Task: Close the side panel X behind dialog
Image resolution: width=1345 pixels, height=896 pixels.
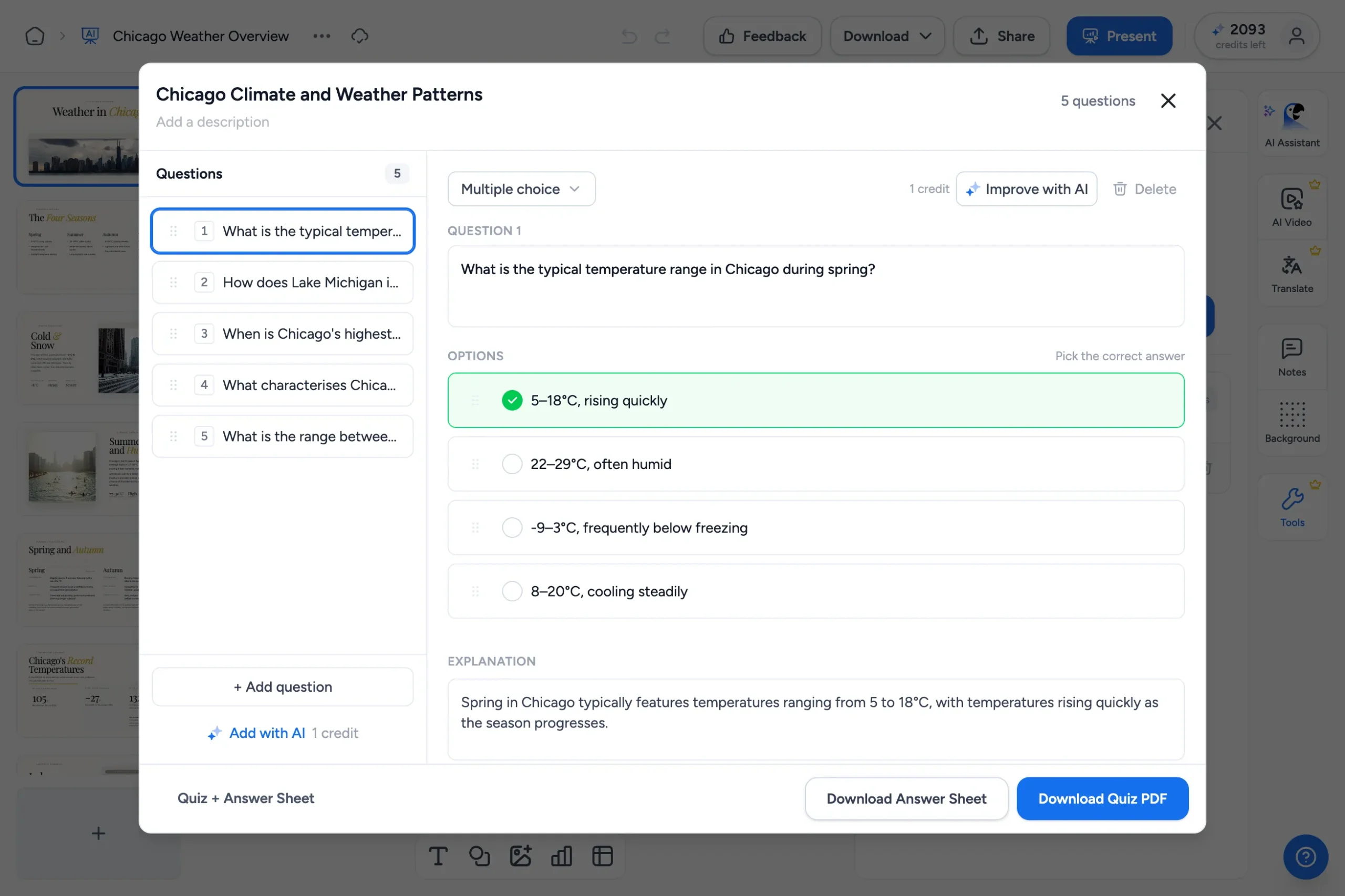Action: [1215, 123]
